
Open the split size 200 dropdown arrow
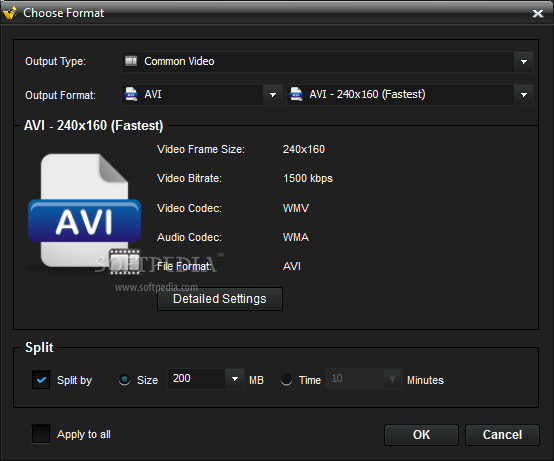[x=235, y=379]
